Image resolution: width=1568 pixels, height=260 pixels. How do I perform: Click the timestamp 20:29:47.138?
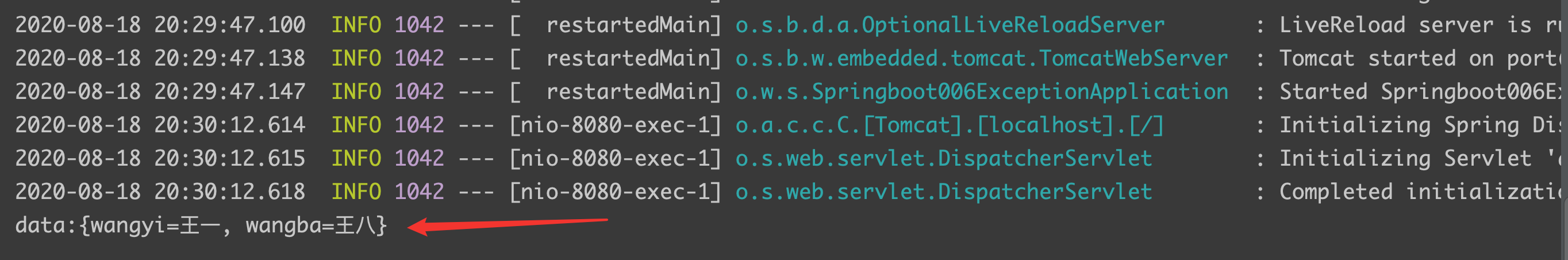(x=229, y=59)
